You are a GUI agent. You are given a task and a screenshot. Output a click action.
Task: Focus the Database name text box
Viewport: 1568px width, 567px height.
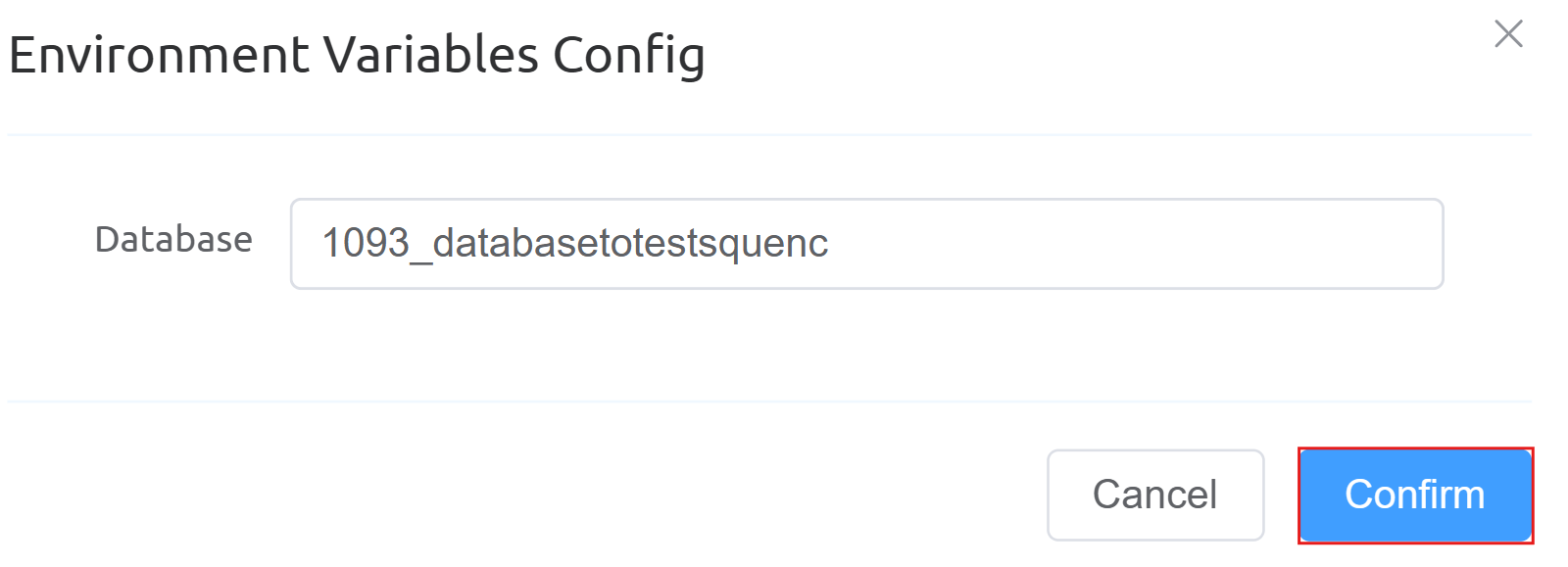pos(865,244)
